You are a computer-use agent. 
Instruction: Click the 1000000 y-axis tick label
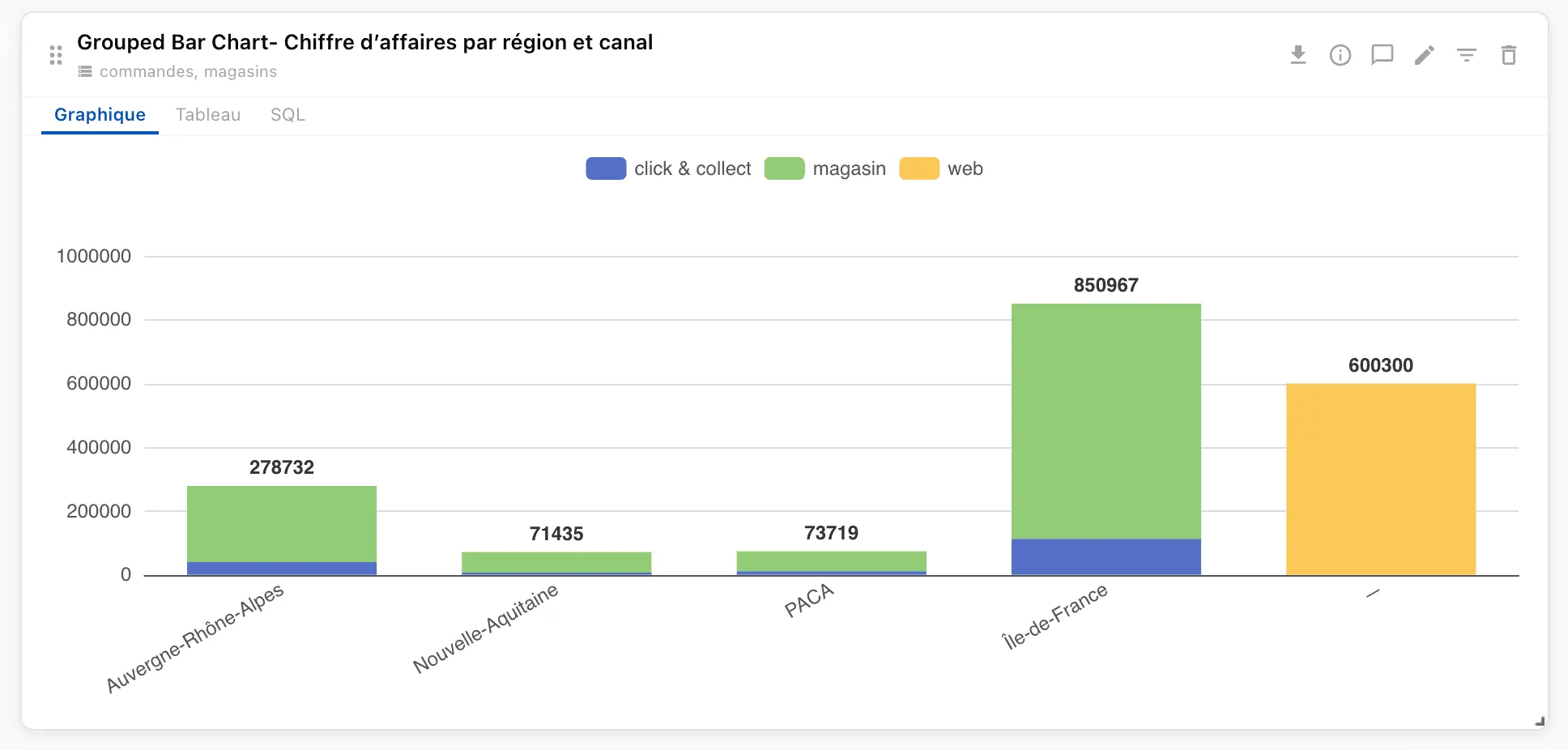tap(94, 256)
